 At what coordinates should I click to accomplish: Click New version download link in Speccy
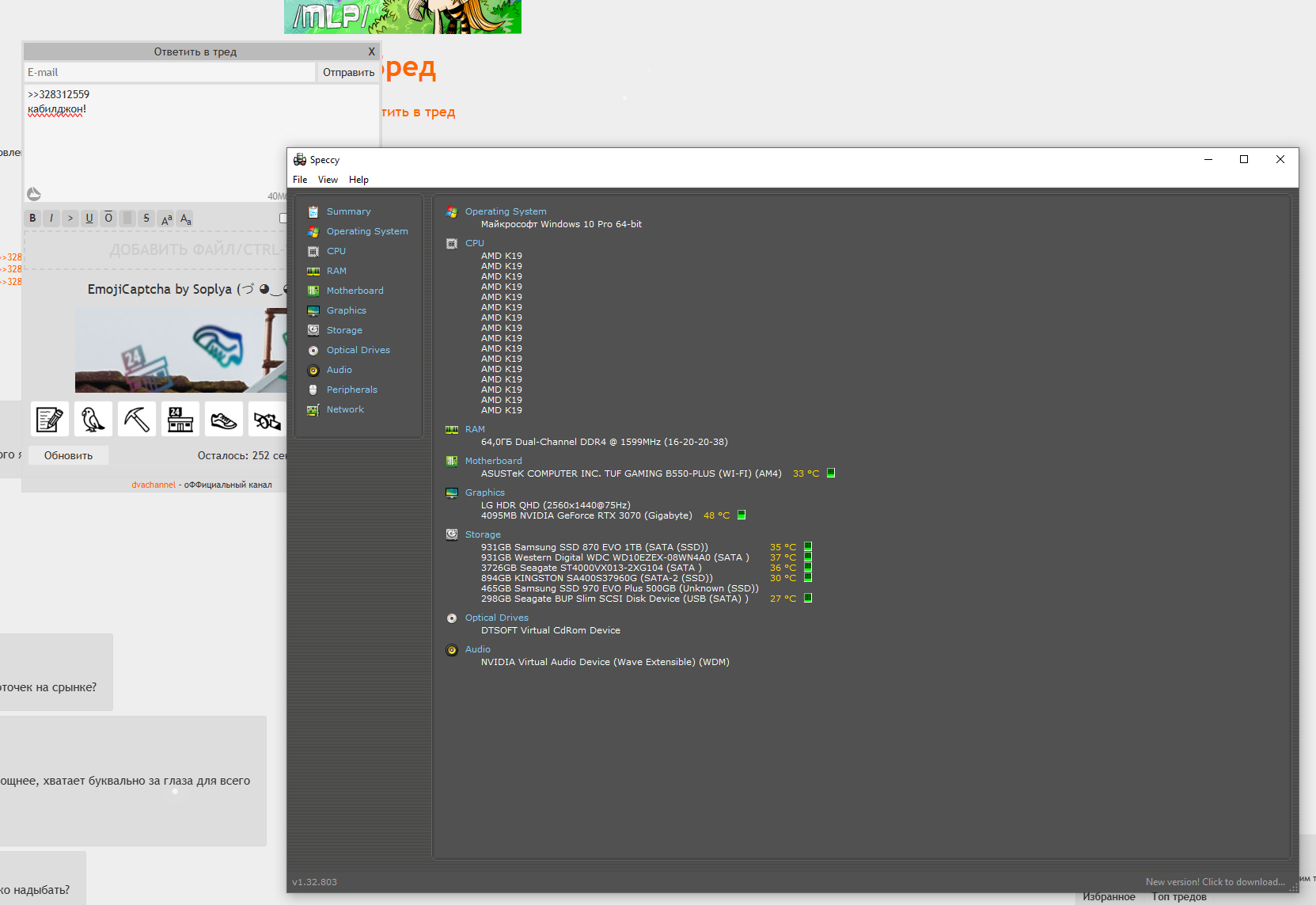[1215, 882]
